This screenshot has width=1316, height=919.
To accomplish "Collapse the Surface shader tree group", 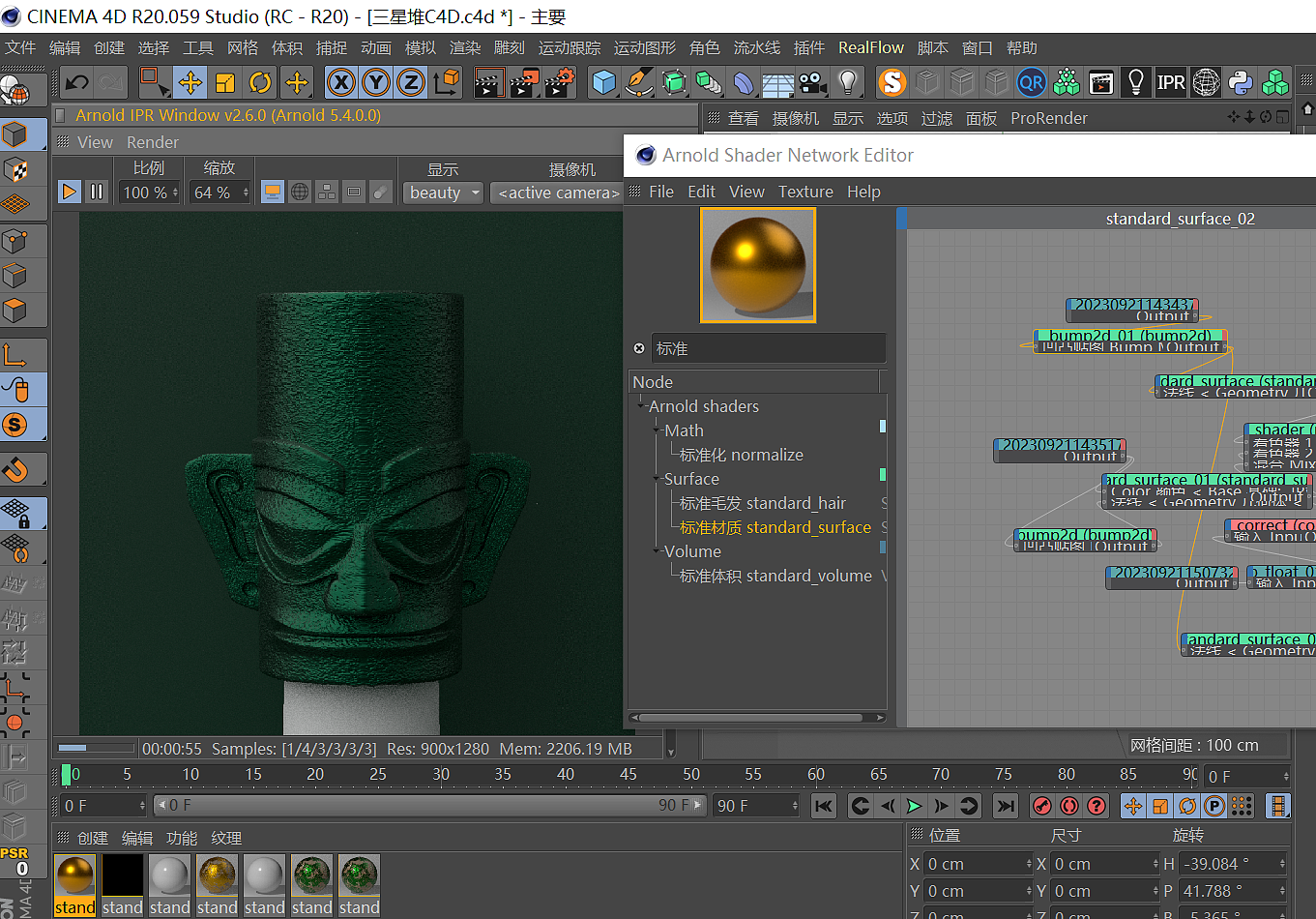I will 657,479.
